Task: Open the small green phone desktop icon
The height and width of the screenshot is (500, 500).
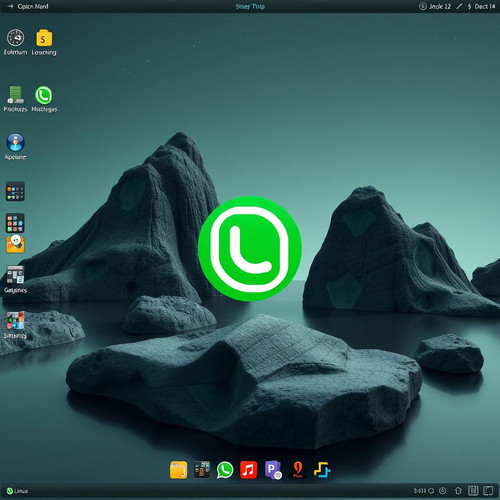Action: coord(44,95)
